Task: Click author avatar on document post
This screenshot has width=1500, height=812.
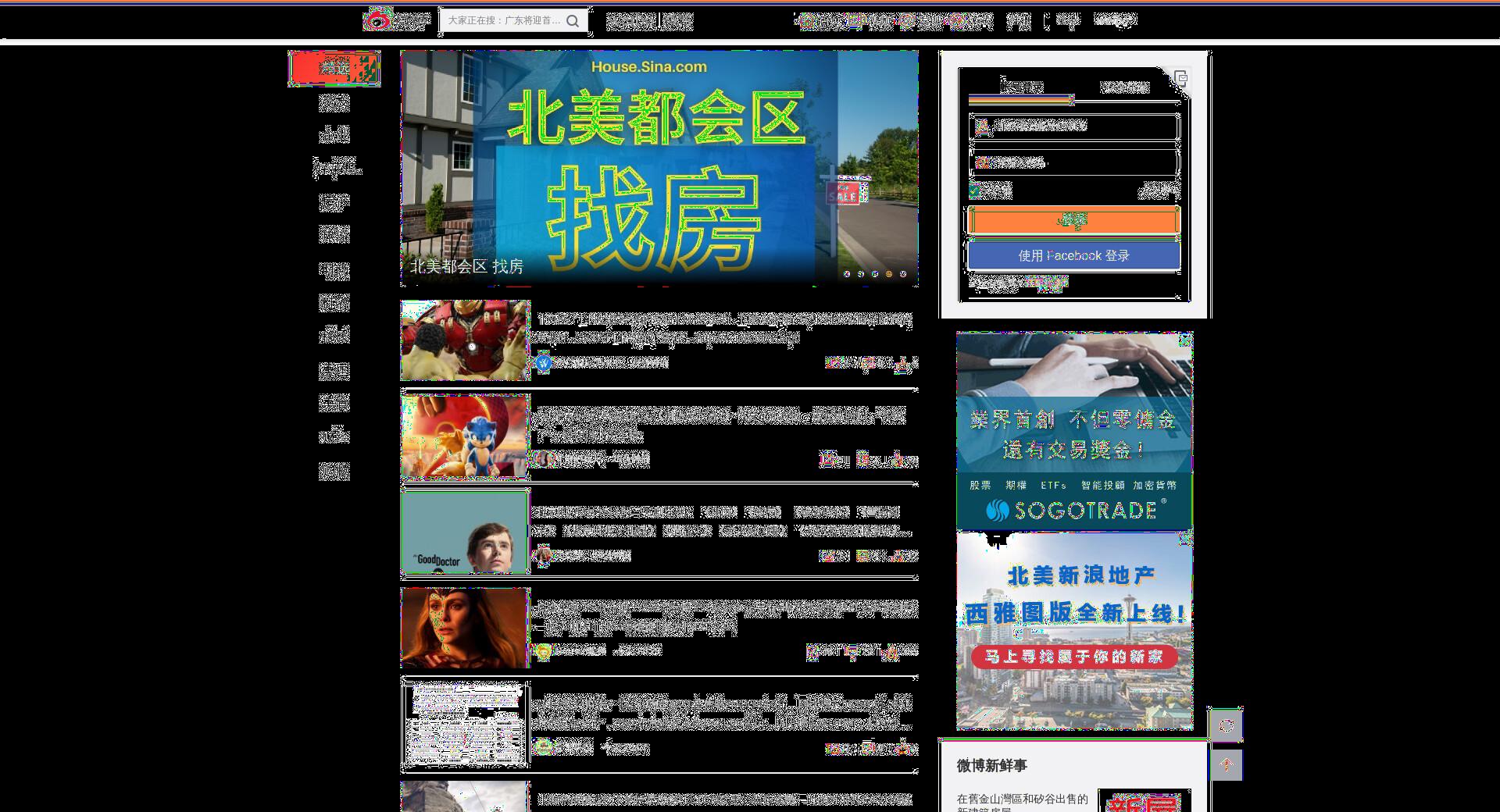Action: coord(544,747)
